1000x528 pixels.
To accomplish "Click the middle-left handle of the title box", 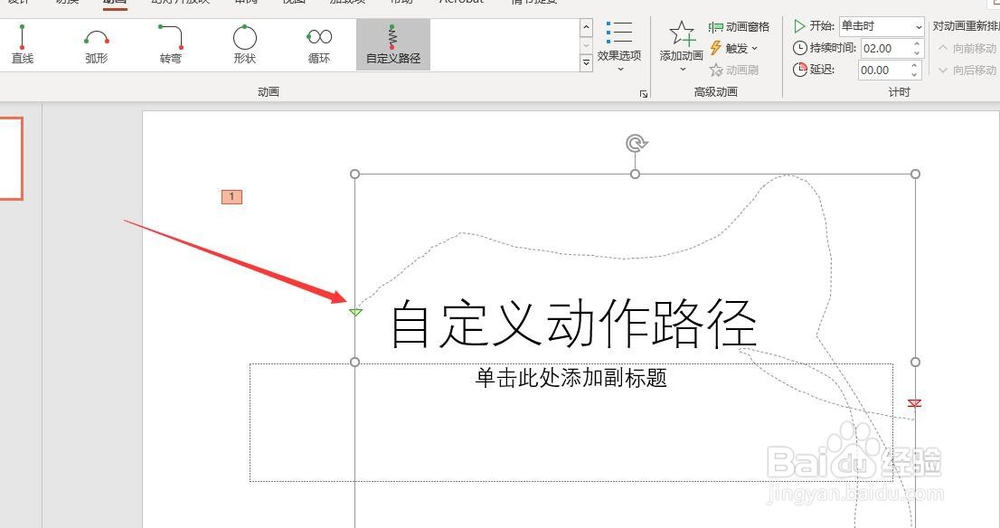I will (x=355, y=362).
